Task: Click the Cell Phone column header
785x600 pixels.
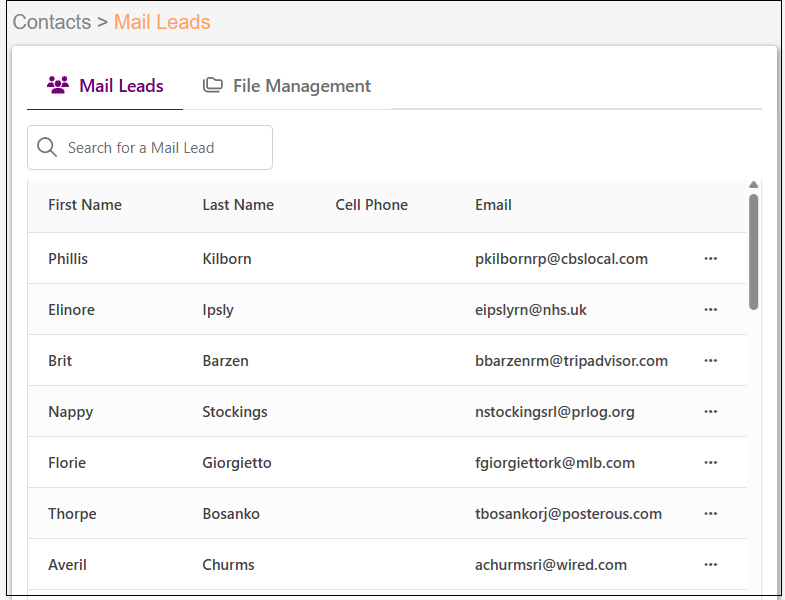Action: pos(371,205)
